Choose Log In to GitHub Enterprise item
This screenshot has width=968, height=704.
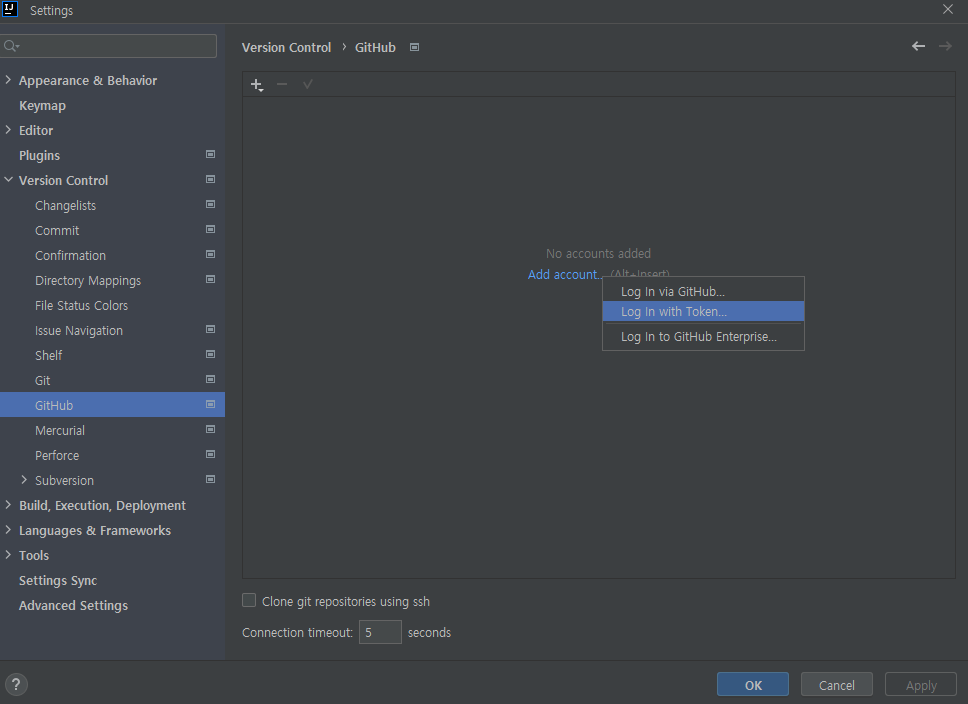(x=703, y=337)
